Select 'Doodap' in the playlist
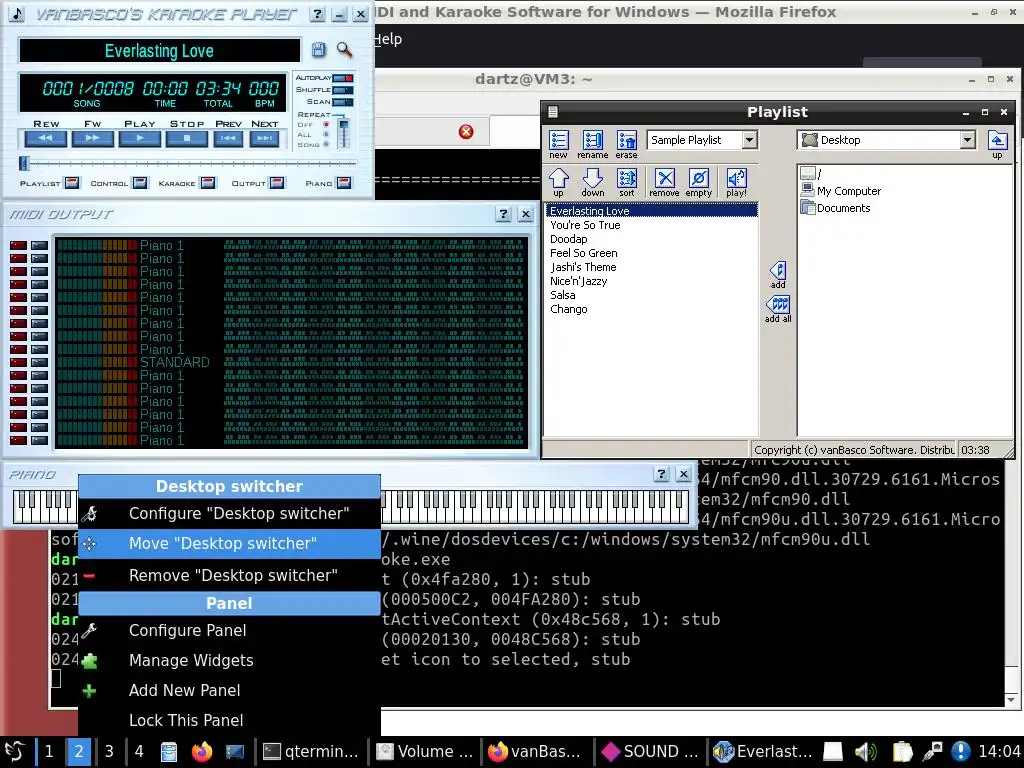Image resolution: width=1024 pixels, height=768 pixels. (569, 239)
